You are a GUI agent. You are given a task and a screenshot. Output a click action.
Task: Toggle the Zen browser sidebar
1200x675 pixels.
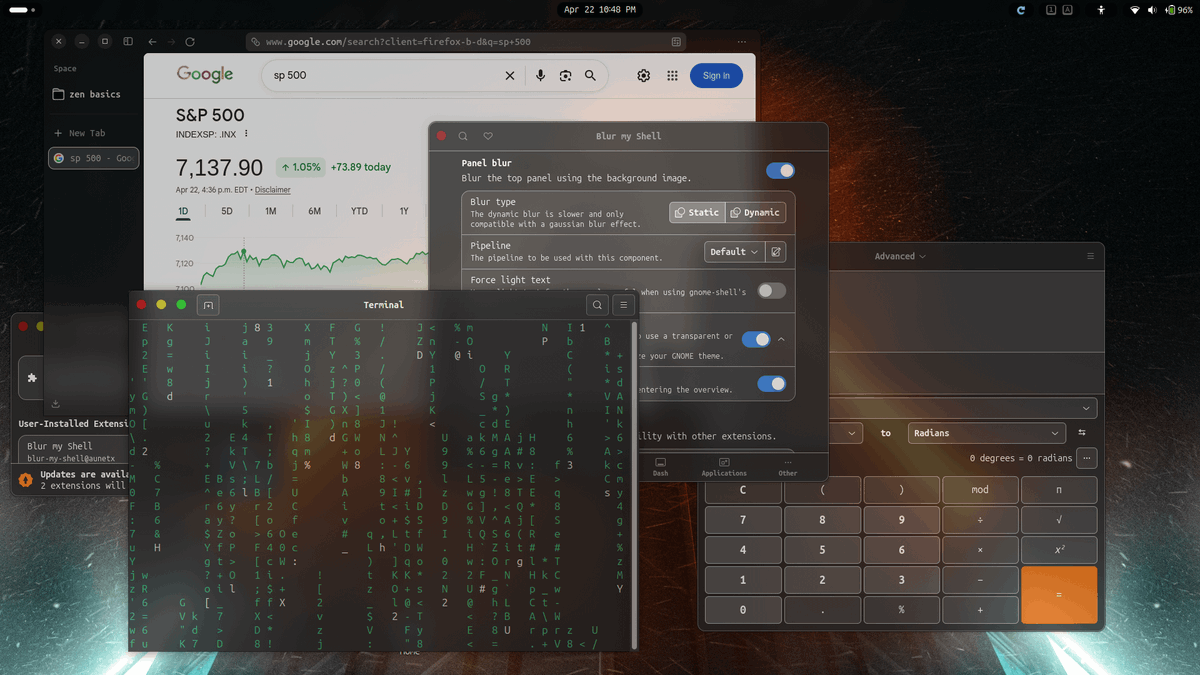pyautogui.click(x=128, y=42)
